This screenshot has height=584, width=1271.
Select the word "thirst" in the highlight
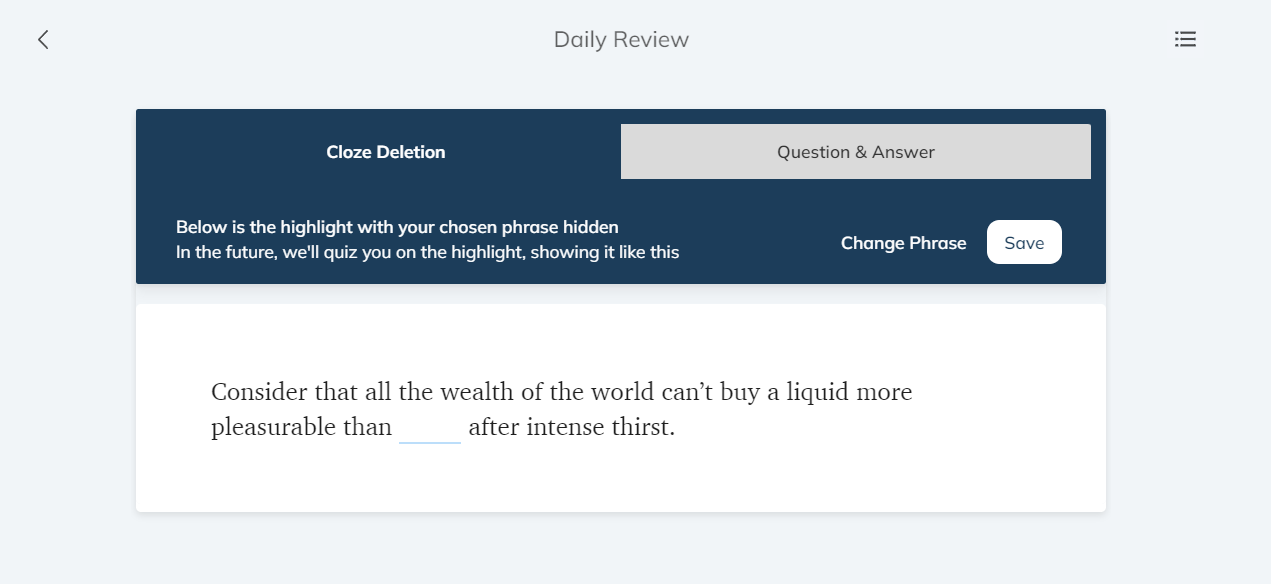pyautogui.click(x=641, y=428)
